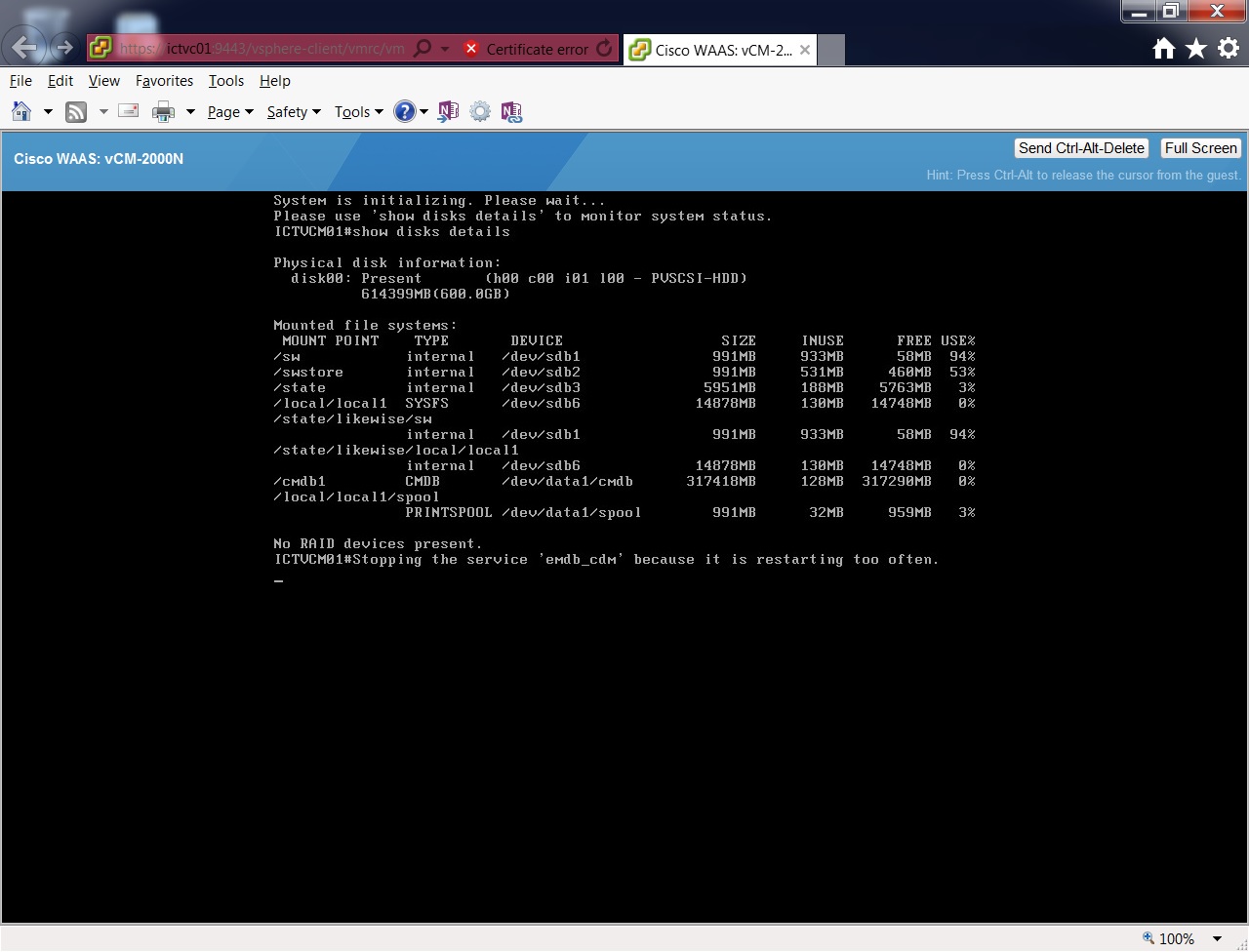Minimize the browser window
This screenshot has height=952, width=1249.
click(x=1138, y=12)
